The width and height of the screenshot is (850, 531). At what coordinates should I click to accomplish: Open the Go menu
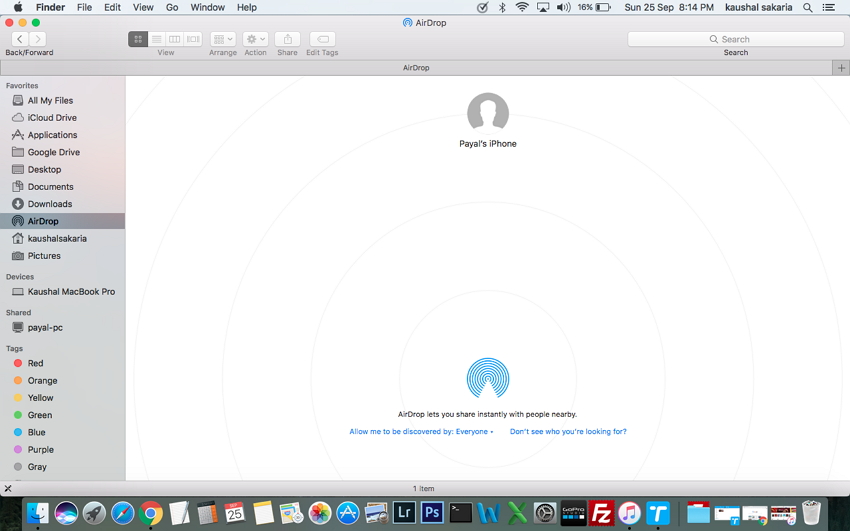(172, 7)
